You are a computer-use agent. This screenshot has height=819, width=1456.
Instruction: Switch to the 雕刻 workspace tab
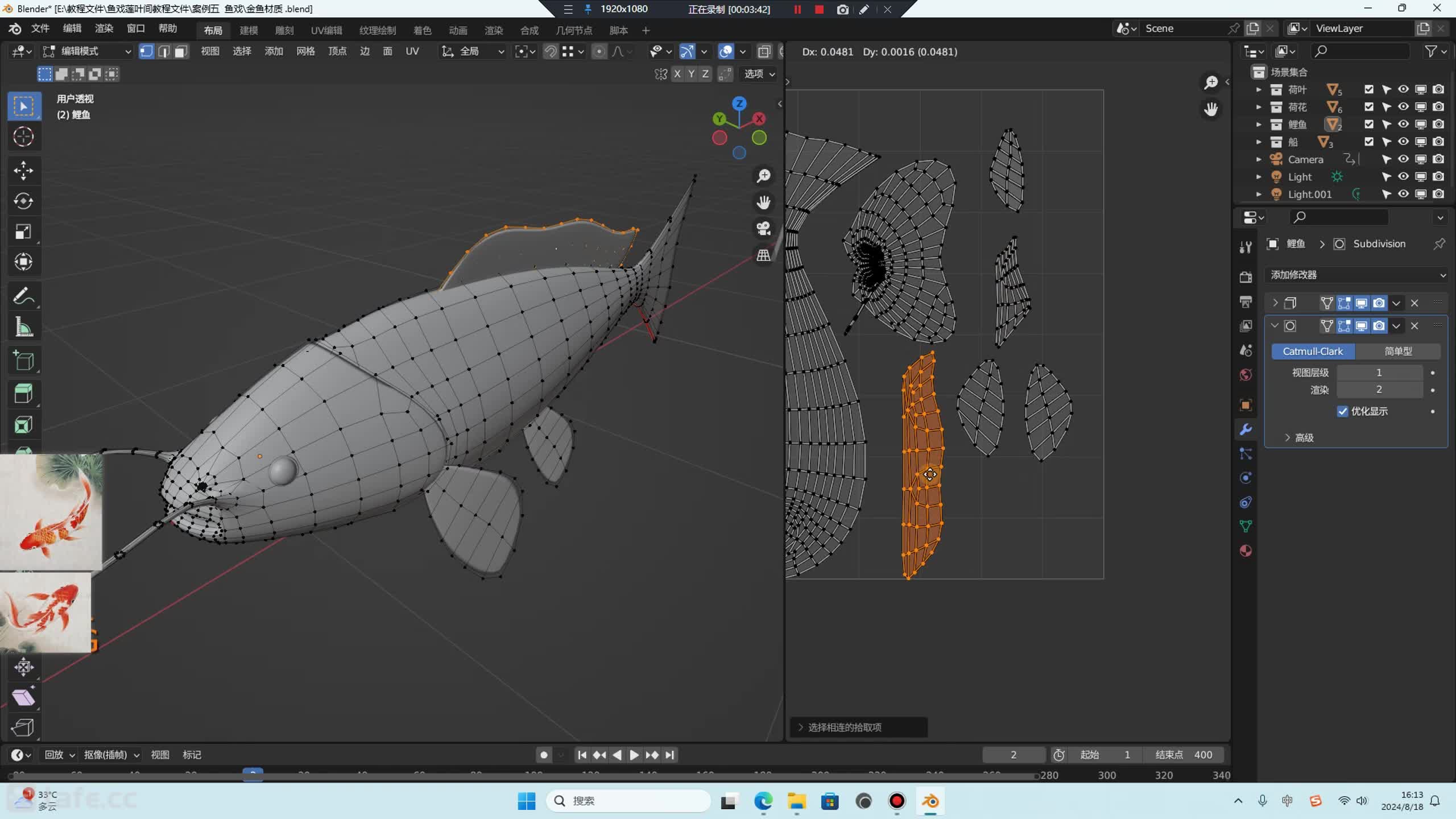(284, 30)
